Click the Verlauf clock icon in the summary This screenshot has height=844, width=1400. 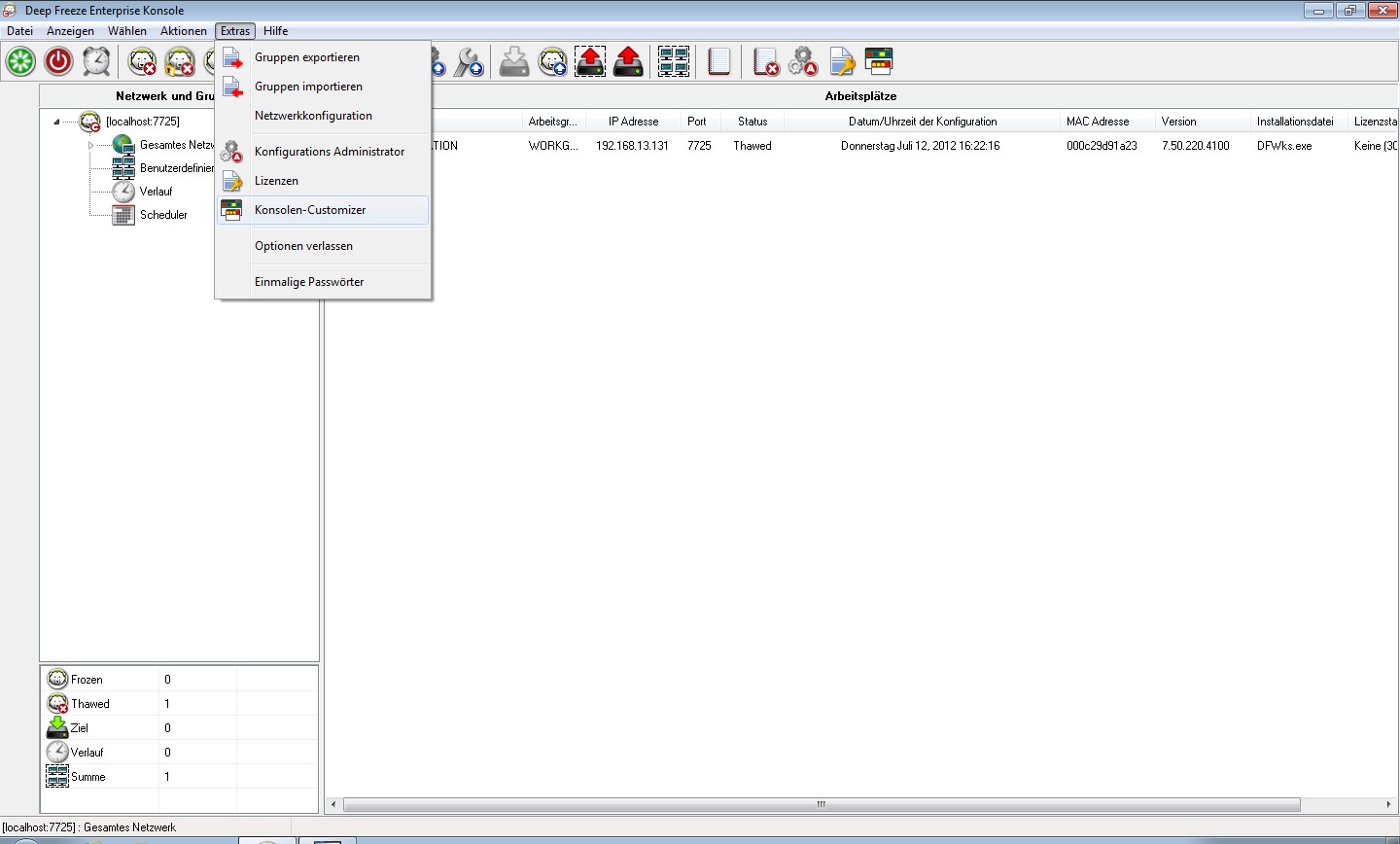click(57, 752)
